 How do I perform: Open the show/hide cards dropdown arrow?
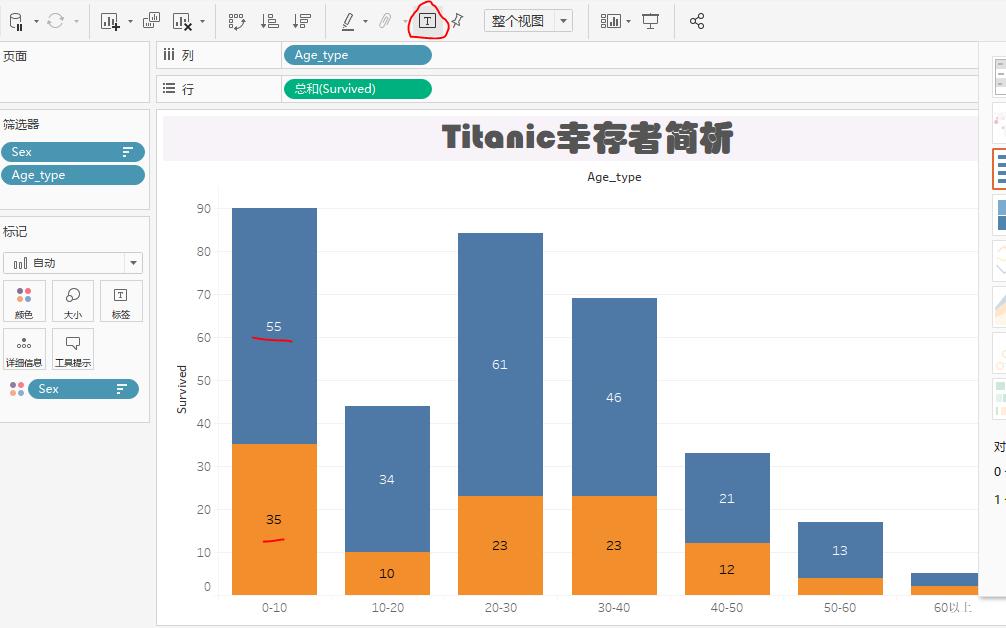coord(629,21)
